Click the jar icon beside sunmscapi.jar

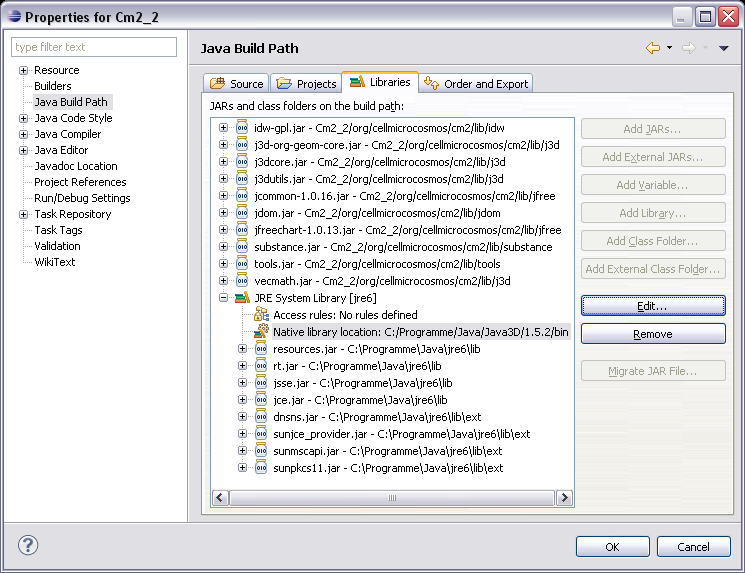(x=261, y=450)
